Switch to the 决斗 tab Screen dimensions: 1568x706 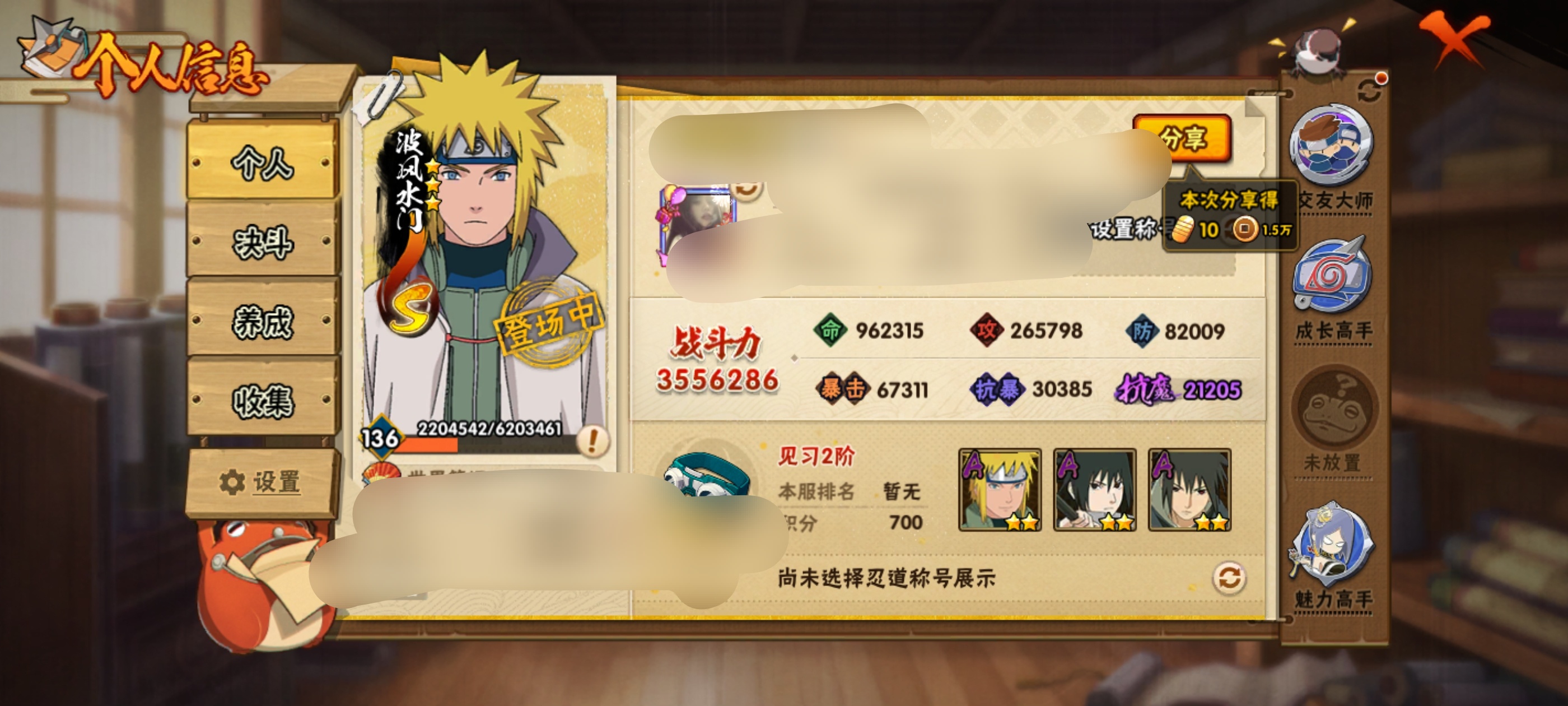click(263, 242)
